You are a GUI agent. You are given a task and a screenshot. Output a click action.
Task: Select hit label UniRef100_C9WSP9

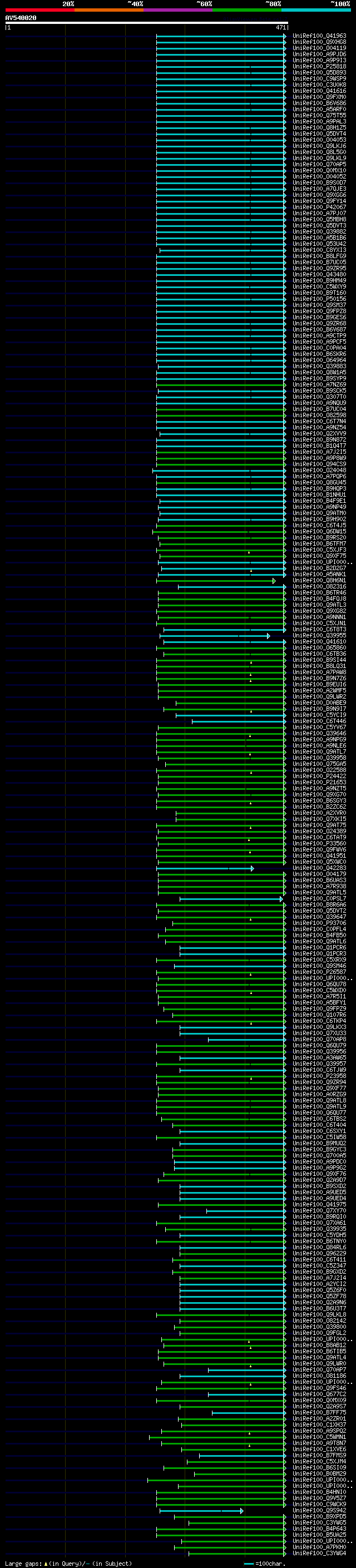click(x=319, y=78)
